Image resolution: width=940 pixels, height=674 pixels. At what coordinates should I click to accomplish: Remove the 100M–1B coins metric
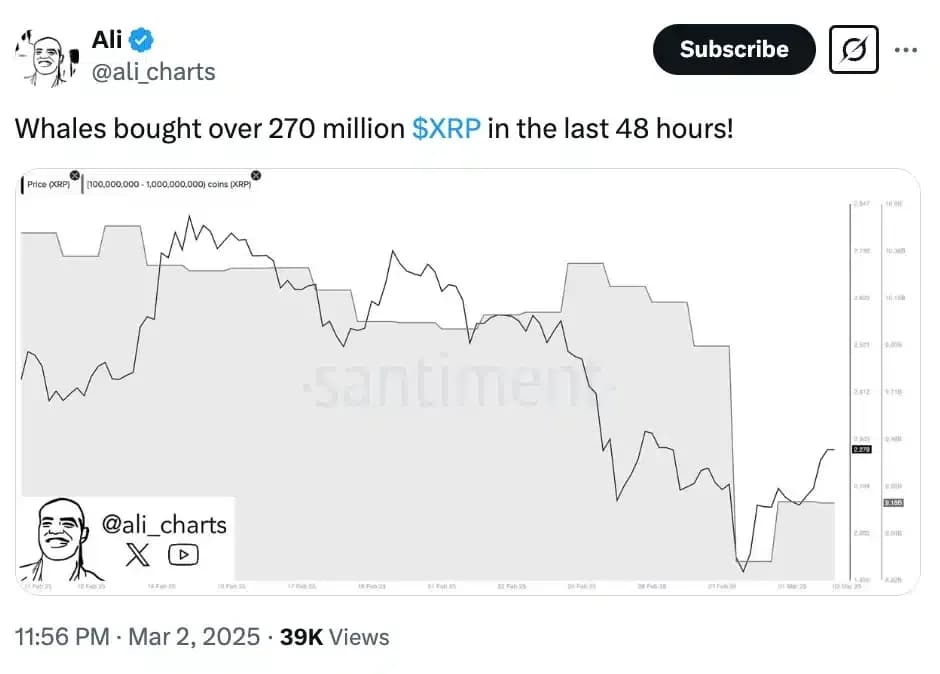(256, 176)
